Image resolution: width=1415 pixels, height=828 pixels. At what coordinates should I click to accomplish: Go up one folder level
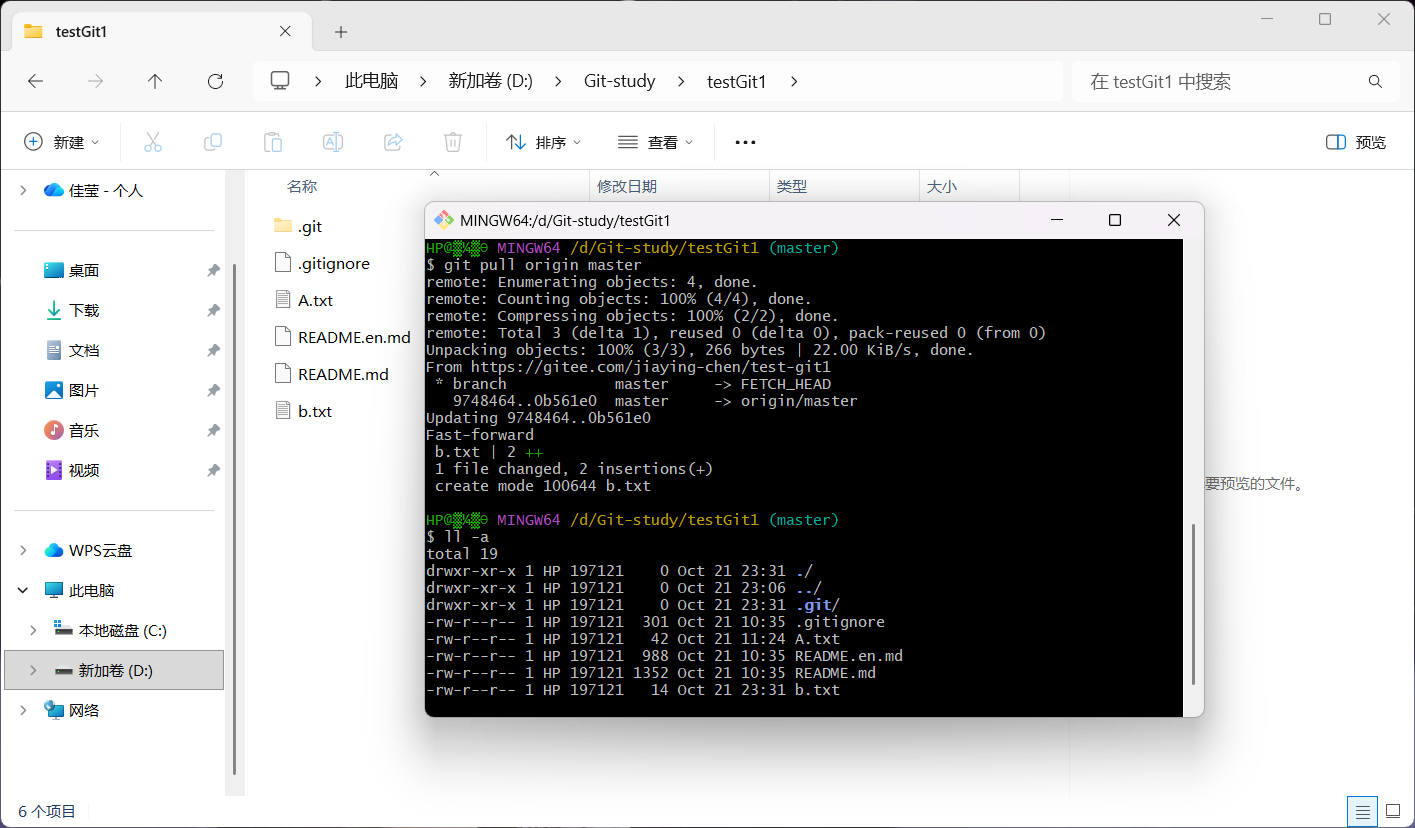155,81
